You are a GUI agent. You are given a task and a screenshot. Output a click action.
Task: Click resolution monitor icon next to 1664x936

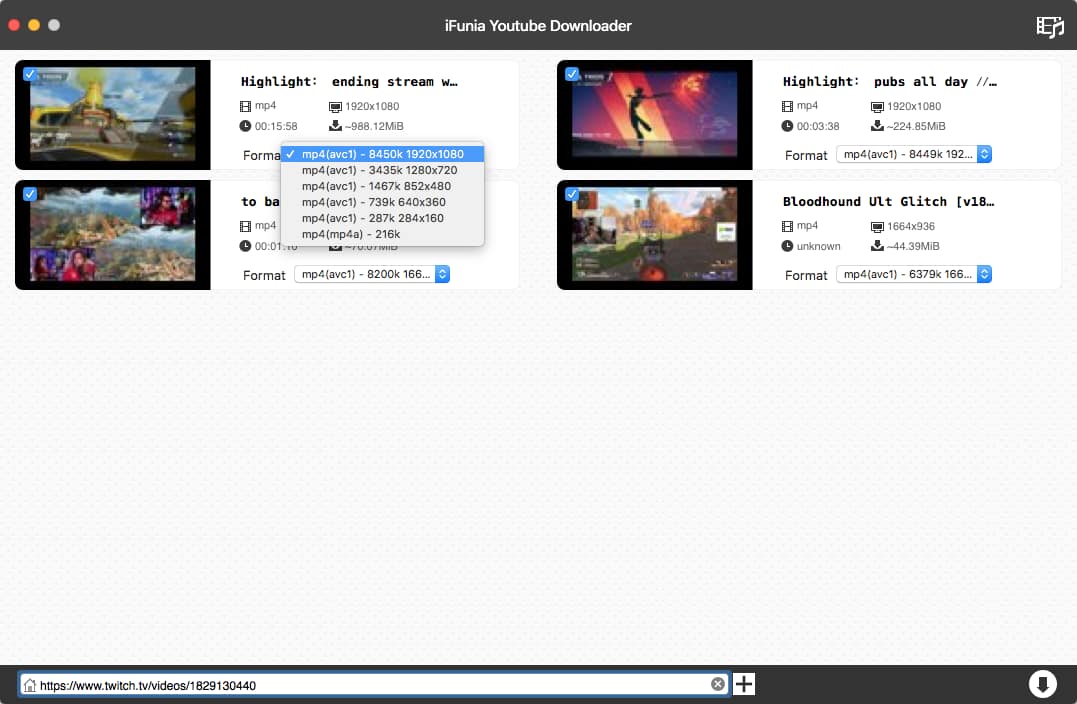877,226
